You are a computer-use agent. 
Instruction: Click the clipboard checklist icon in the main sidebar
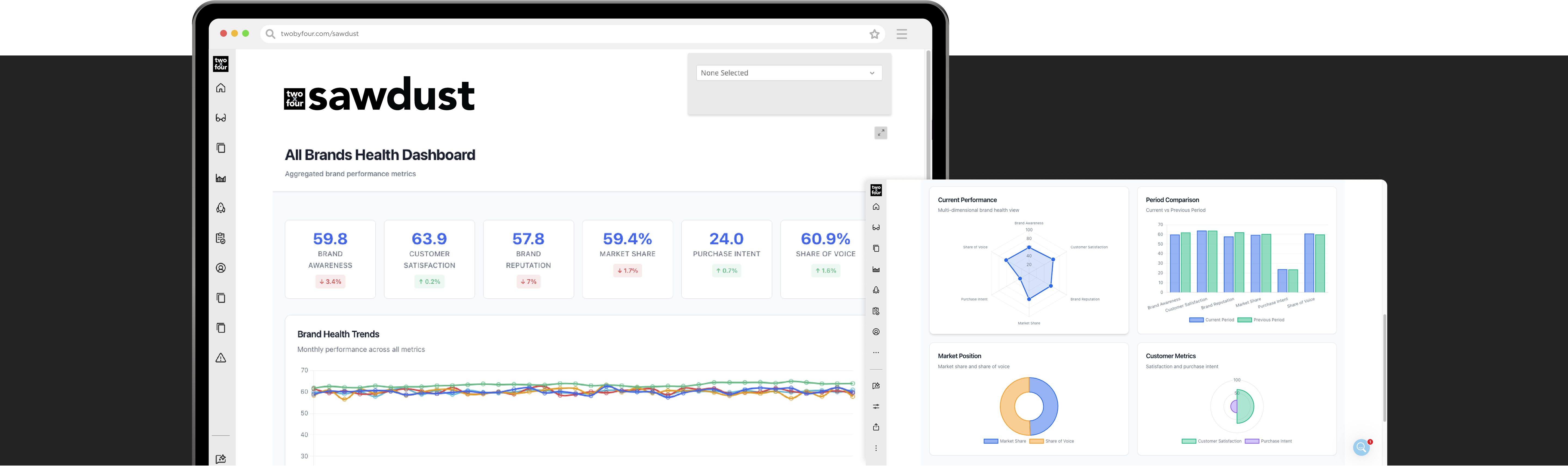tap(221, 238)
